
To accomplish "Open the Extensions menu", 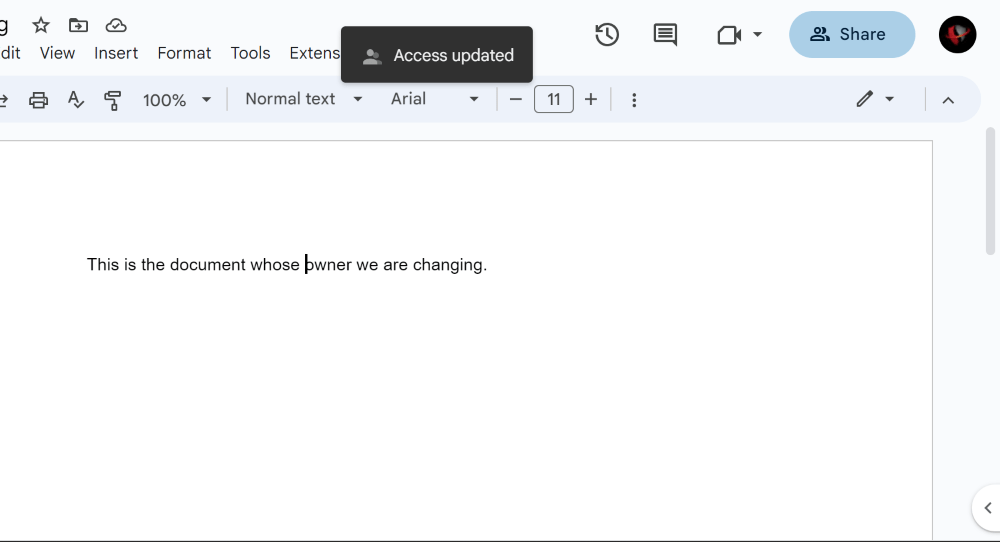I will (315, 53).
